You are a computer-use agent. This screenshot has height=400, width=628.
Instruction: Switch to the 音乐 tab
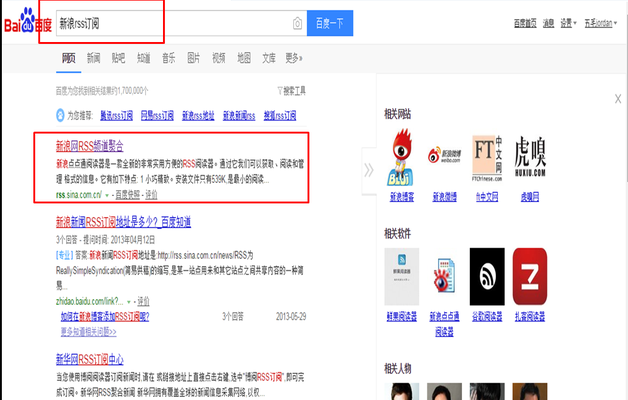point(169,58)
